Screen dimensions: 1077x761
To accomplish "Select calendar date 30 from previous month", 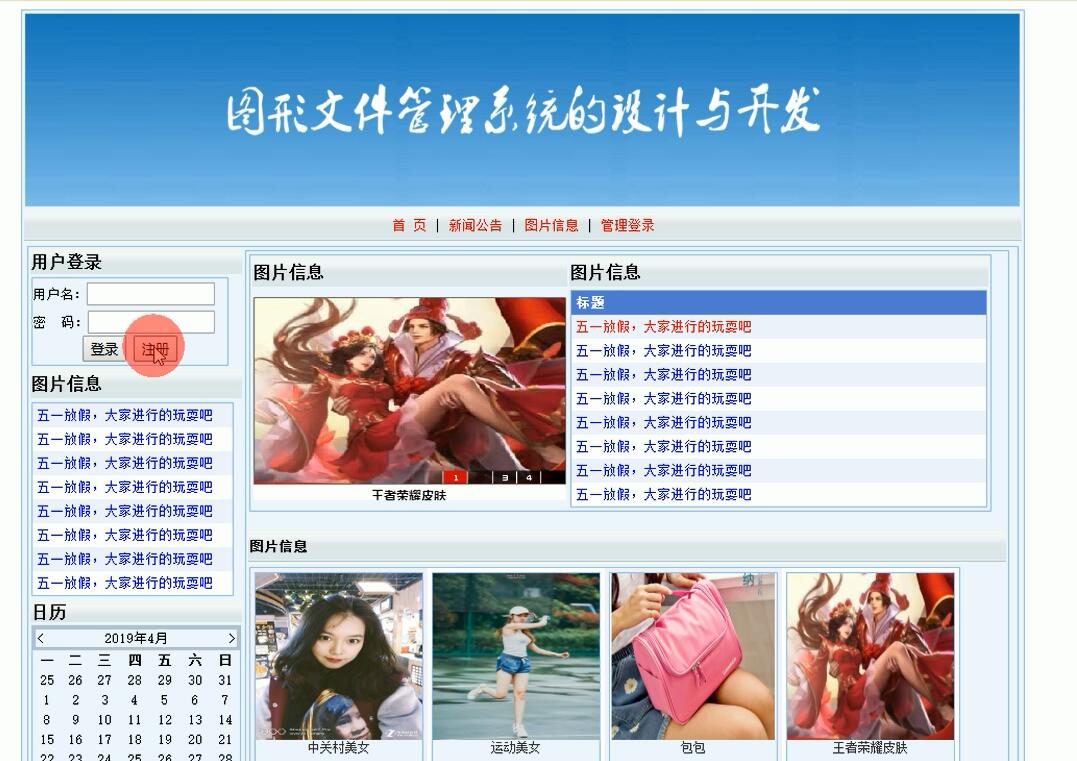I will (195, 680).
